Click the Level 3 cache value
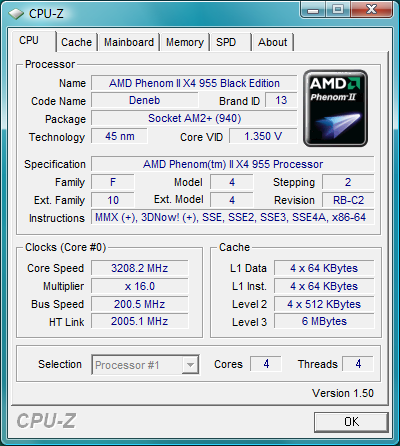Viewport: 400px width, 446px height. click(x=324, y=321)
